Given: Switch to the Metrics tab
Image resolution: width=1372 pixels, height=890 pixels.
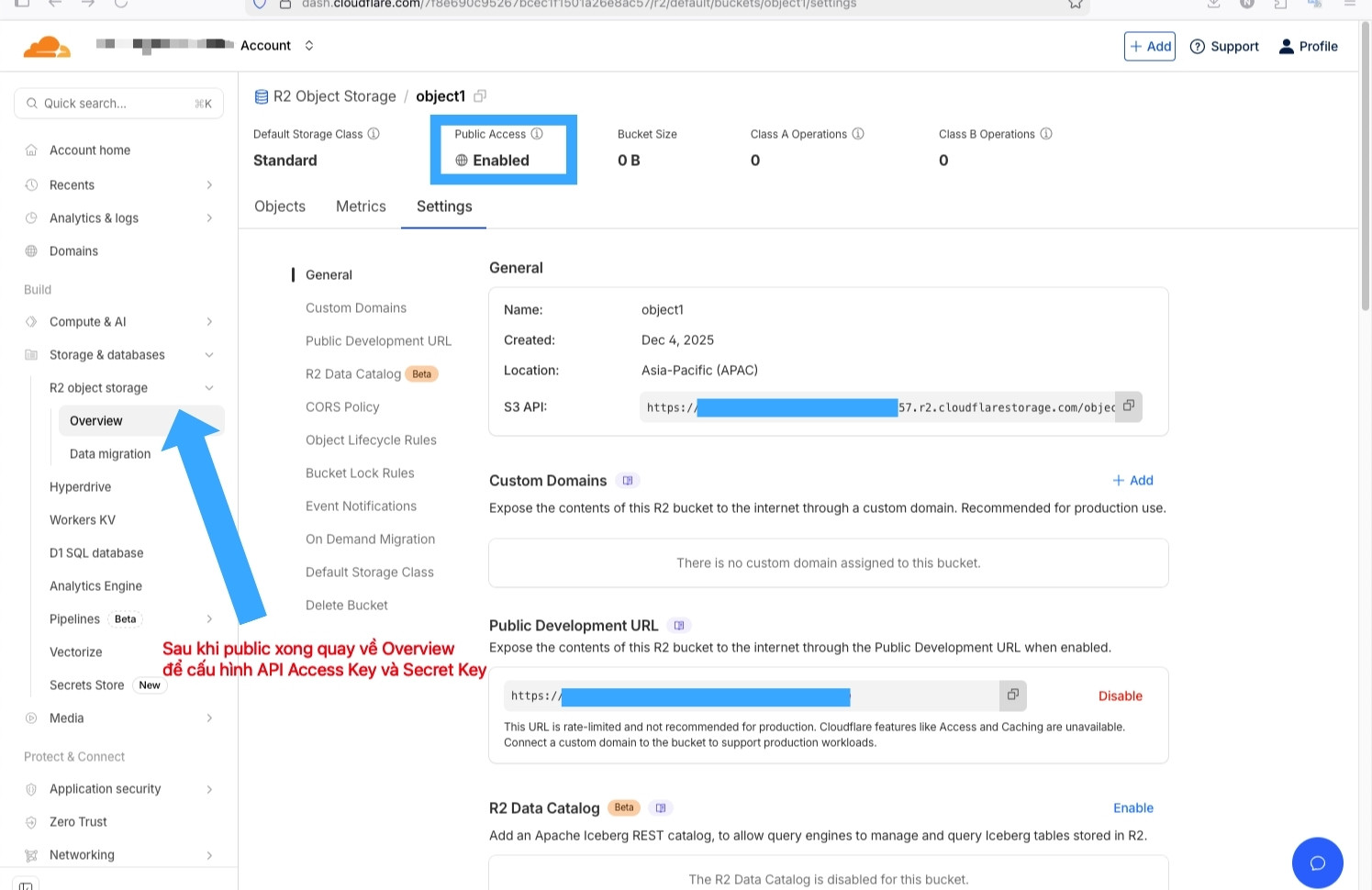Looking at the screenshot, I should click(361, 206).
